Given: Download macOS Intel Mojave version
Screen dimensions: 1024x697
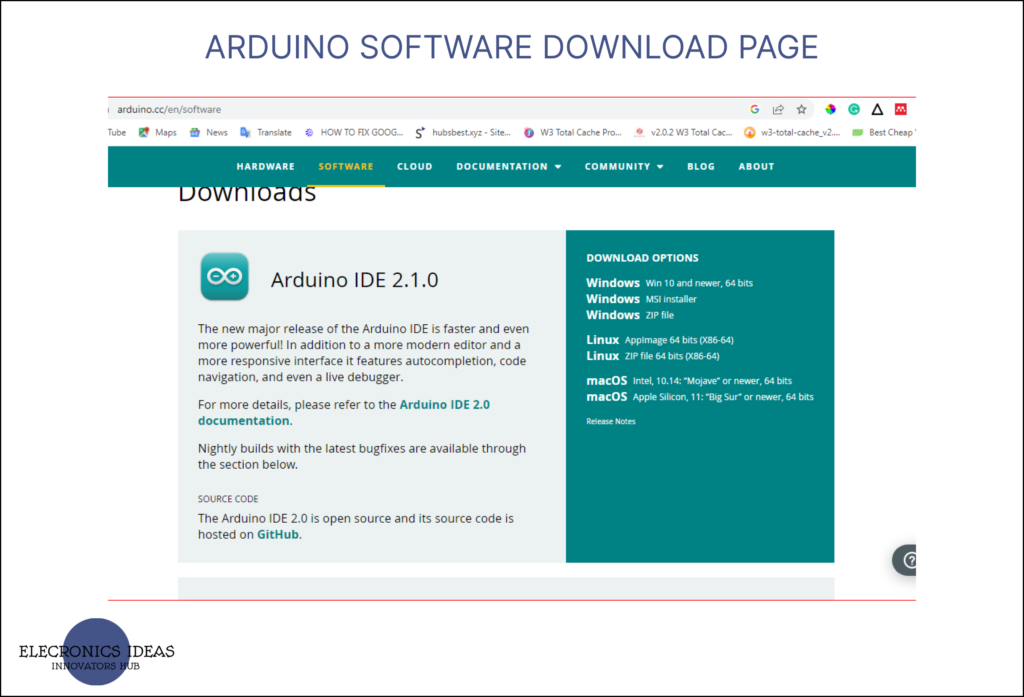Looking at the screenshot, I should point(689,381).
